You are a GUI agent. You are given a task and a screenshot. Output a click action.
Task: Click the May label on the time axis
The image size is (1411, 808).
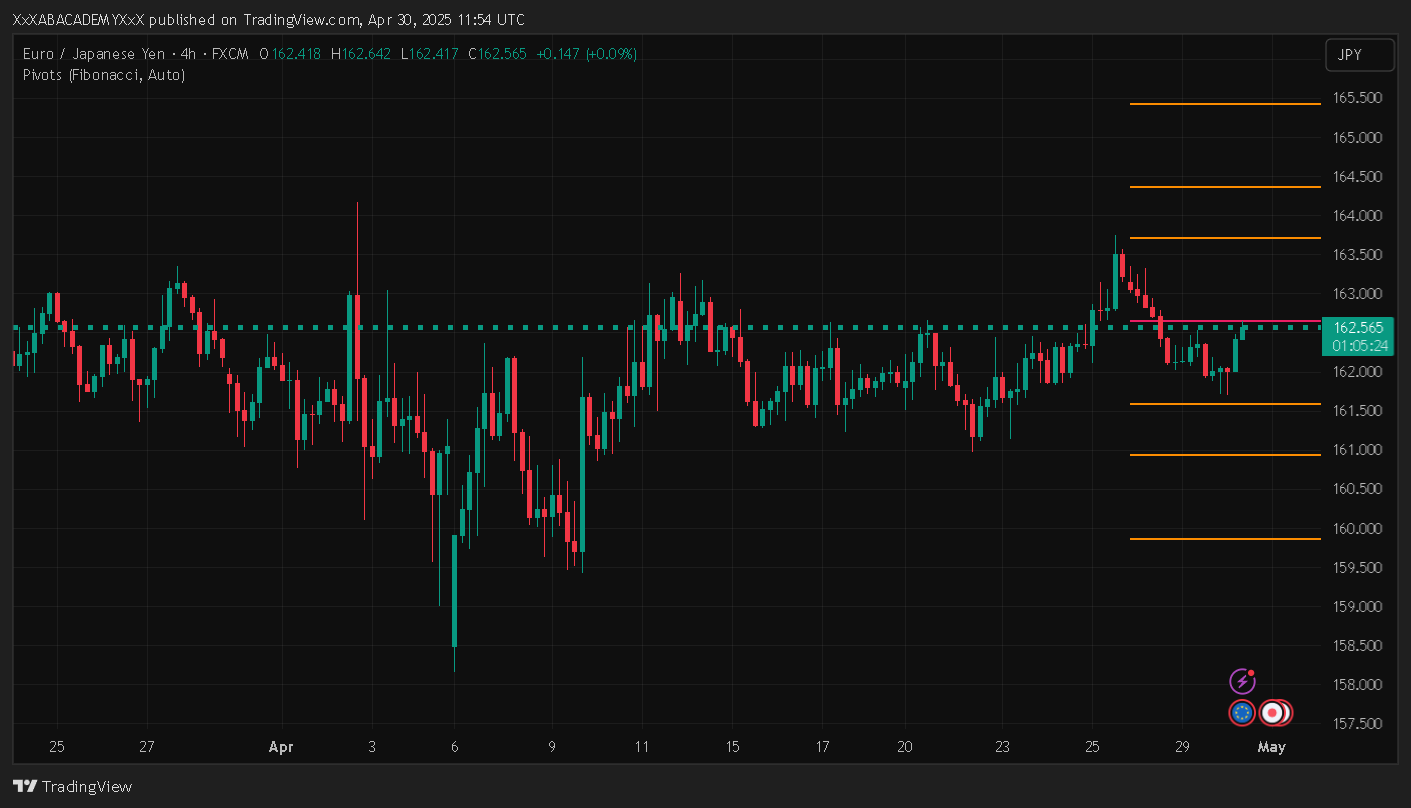click(1271, 747)
